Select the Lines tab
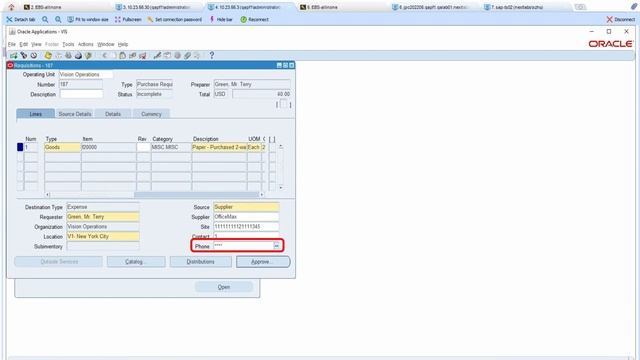This screenshot has height=360, width=640. 36,114
